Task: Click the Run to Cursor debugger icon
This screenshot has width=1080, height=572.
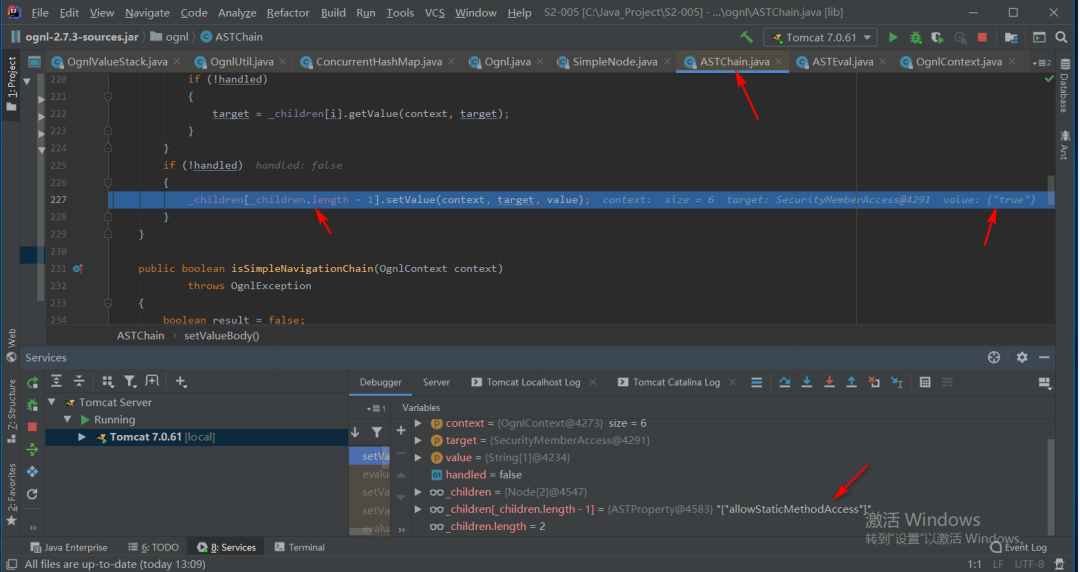Action: pyautogui.click(x=897, y=382)
